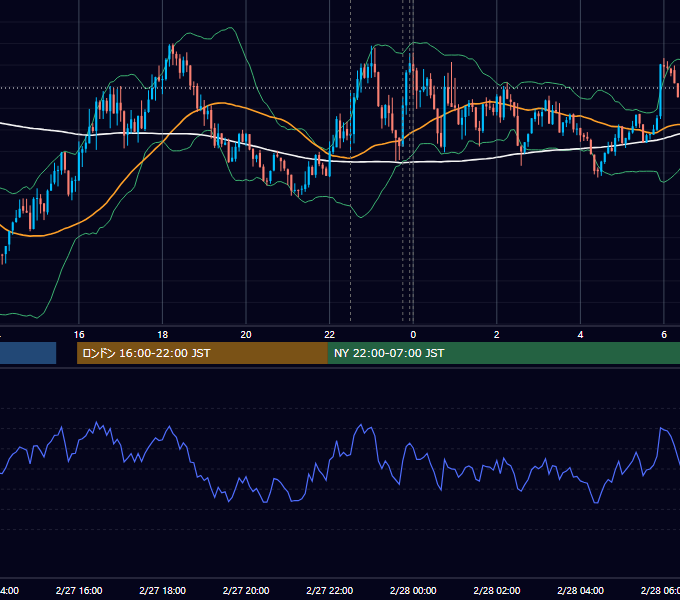Click the hour label 2 on axis
This screenshot has width=680, height=600.
(x=497, y=335)
